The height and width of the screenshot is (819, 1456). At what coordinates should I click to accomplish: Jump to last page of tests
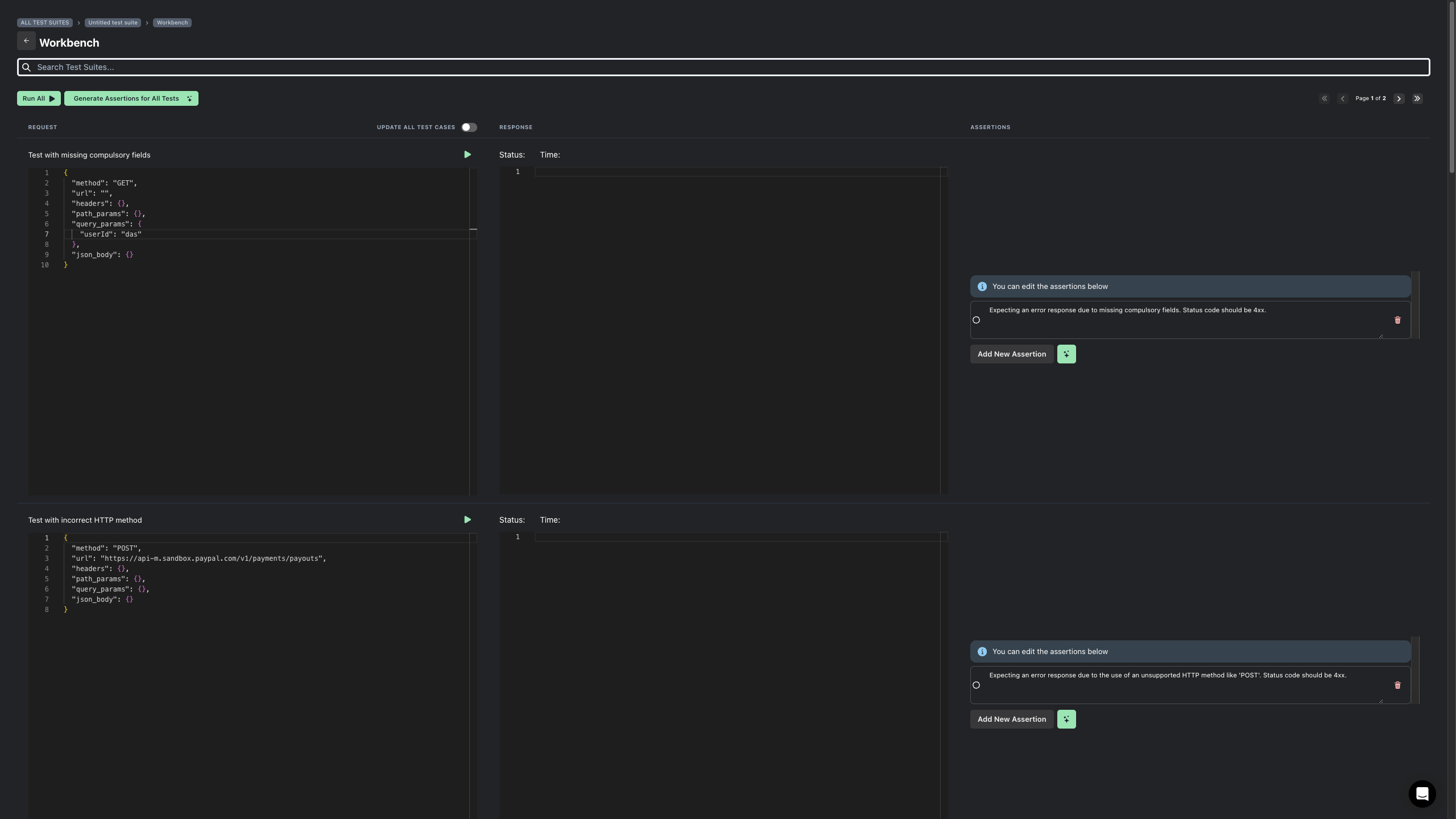click(x=1417, y=99)
